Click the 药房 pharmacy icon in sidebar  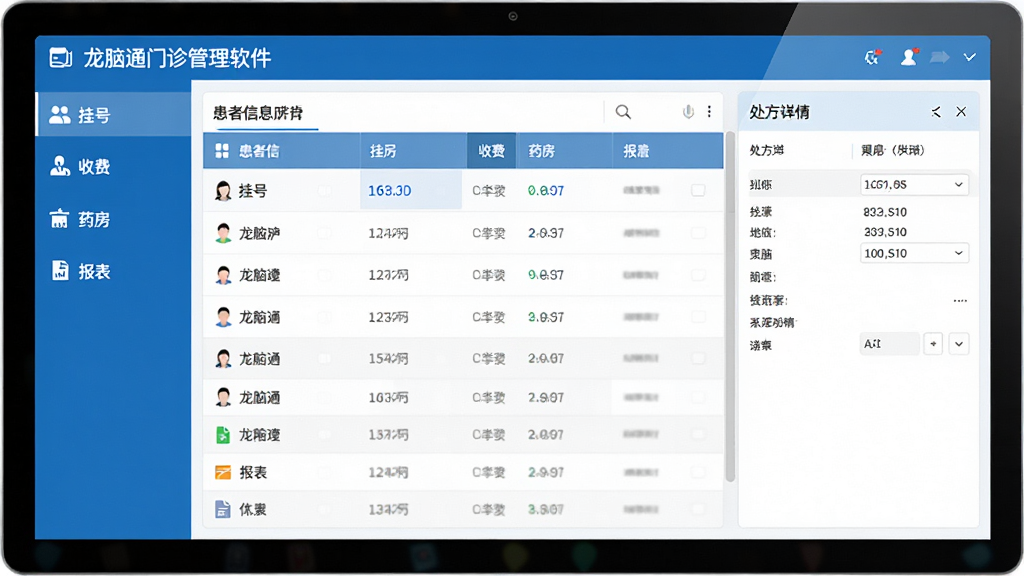59,218
